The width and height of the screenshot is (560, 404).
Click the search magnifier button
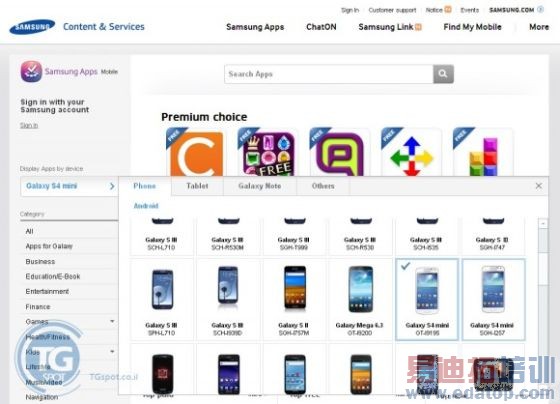pyautogui.click(x=443, y=74)
